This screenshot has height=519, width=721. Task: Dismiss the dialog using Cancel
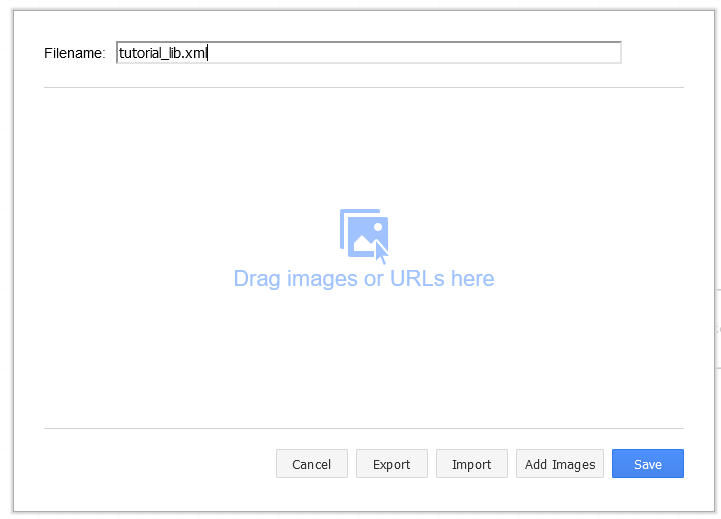pyautogui.click(x=311, y=464)
